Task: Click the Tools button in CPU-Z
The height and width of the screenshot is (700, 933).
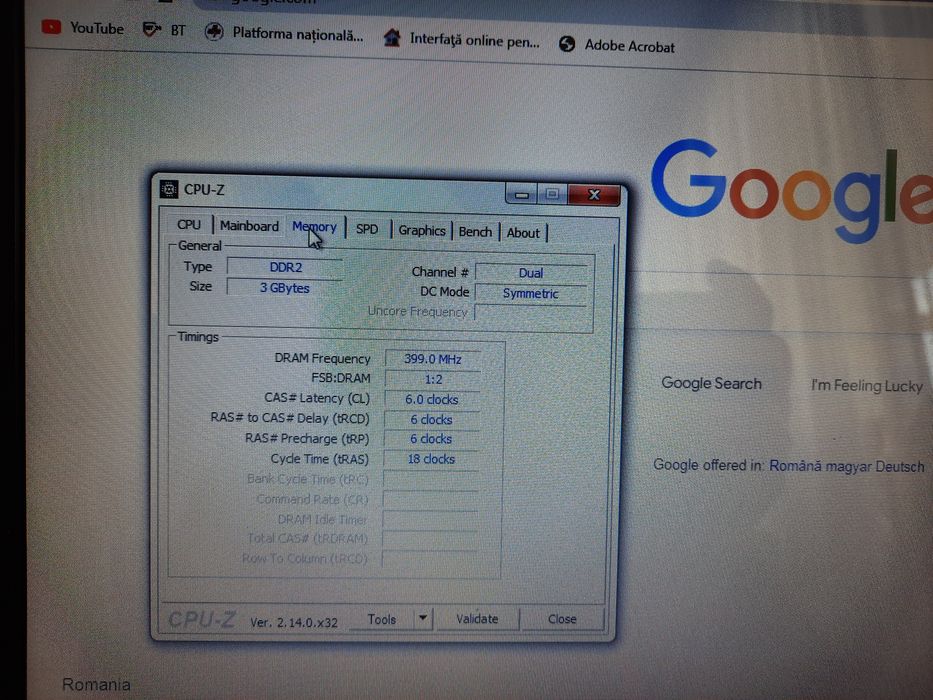Action: [381, 619]
